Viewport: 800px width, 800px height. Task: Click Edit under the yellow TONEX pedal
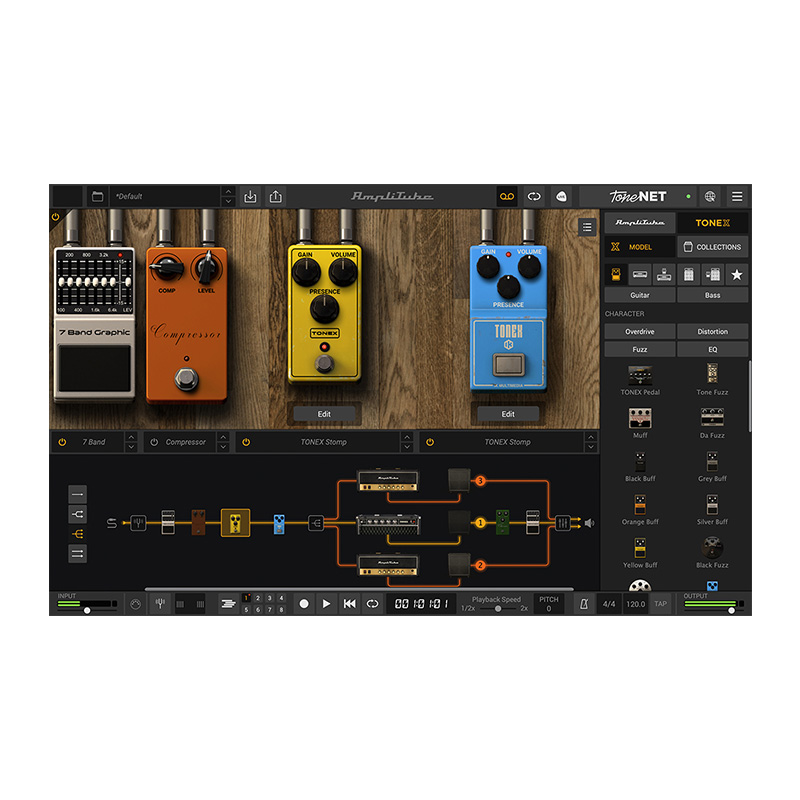tap(324, 414)
